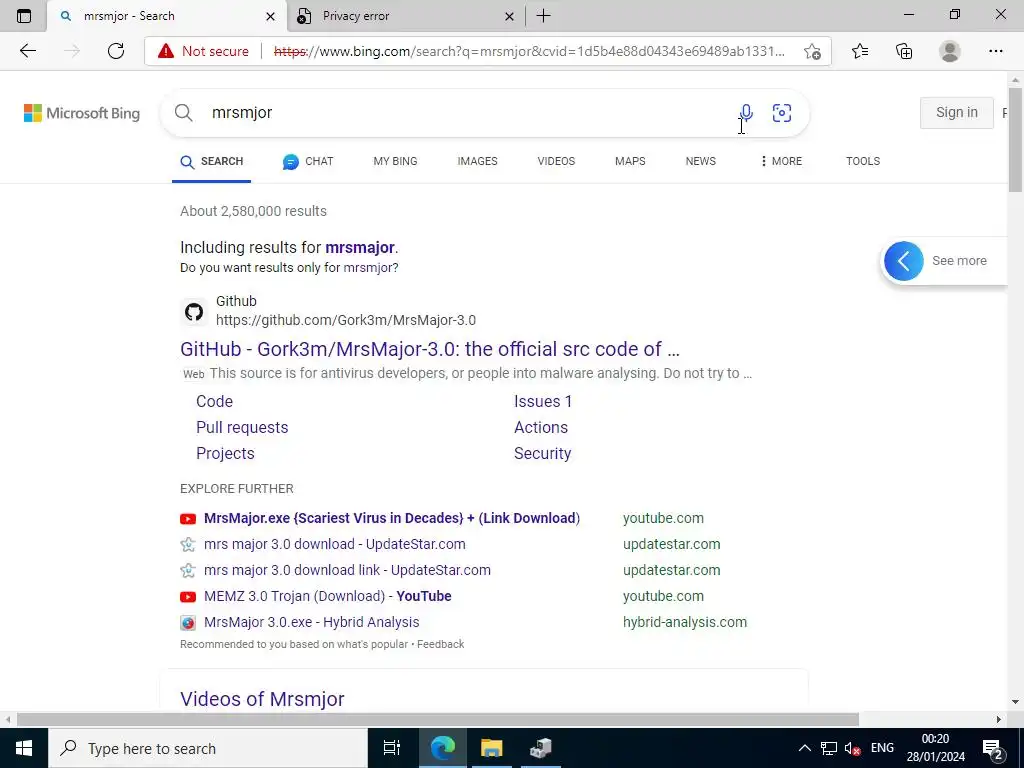The height and width of the screenshot is (768, 1024).
Task: Open Edge Settings and more menu
Action: 995,51
